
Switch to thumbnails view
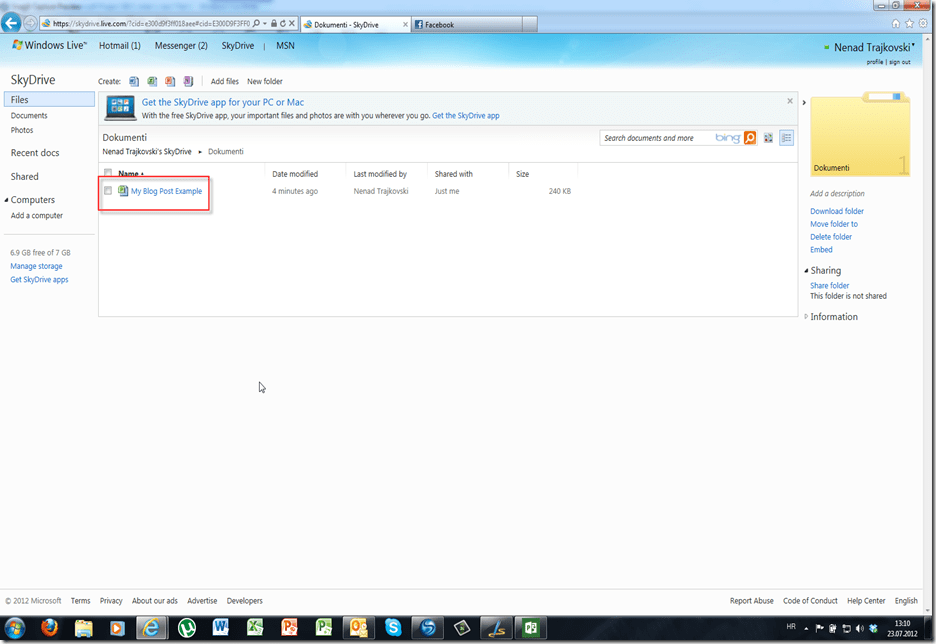[768, 138]
